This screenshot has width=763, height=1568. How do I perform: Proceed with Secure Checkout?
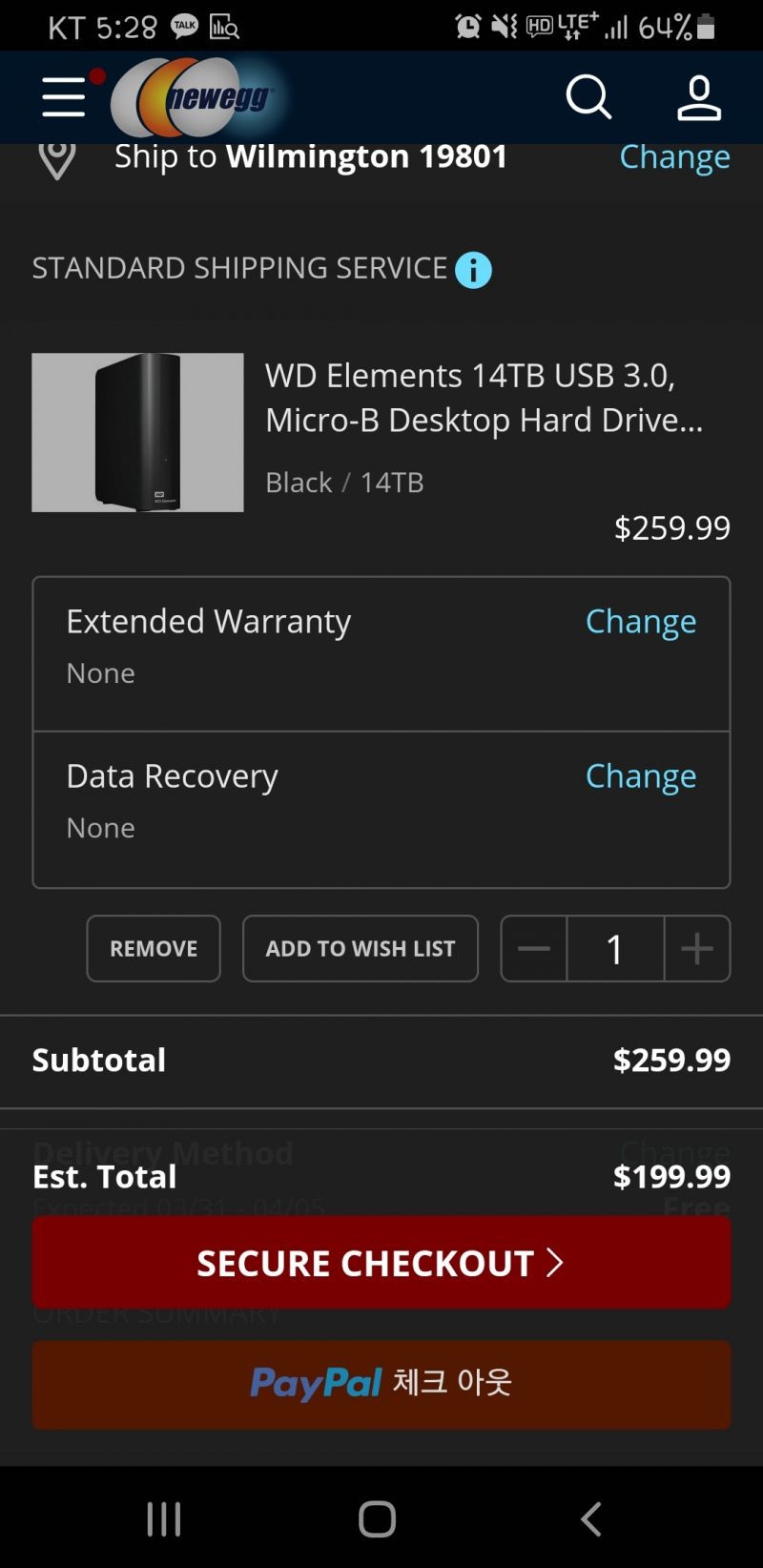pyautogui.click(x=381, y=1262)
